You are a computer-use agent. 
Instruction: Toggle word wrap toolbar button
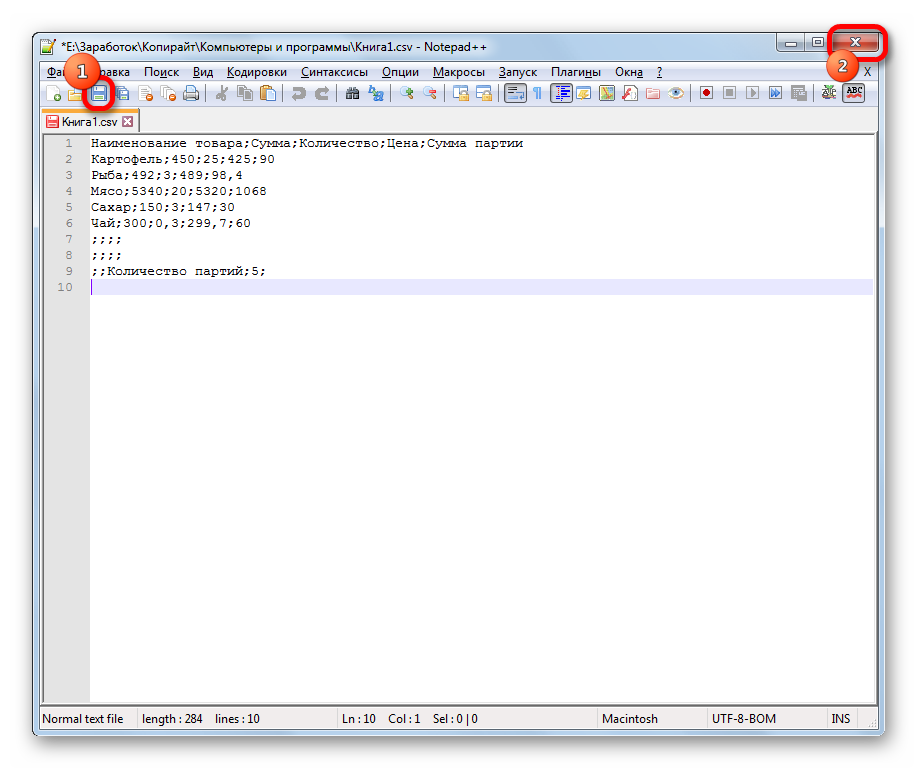(x=515, y=93)
